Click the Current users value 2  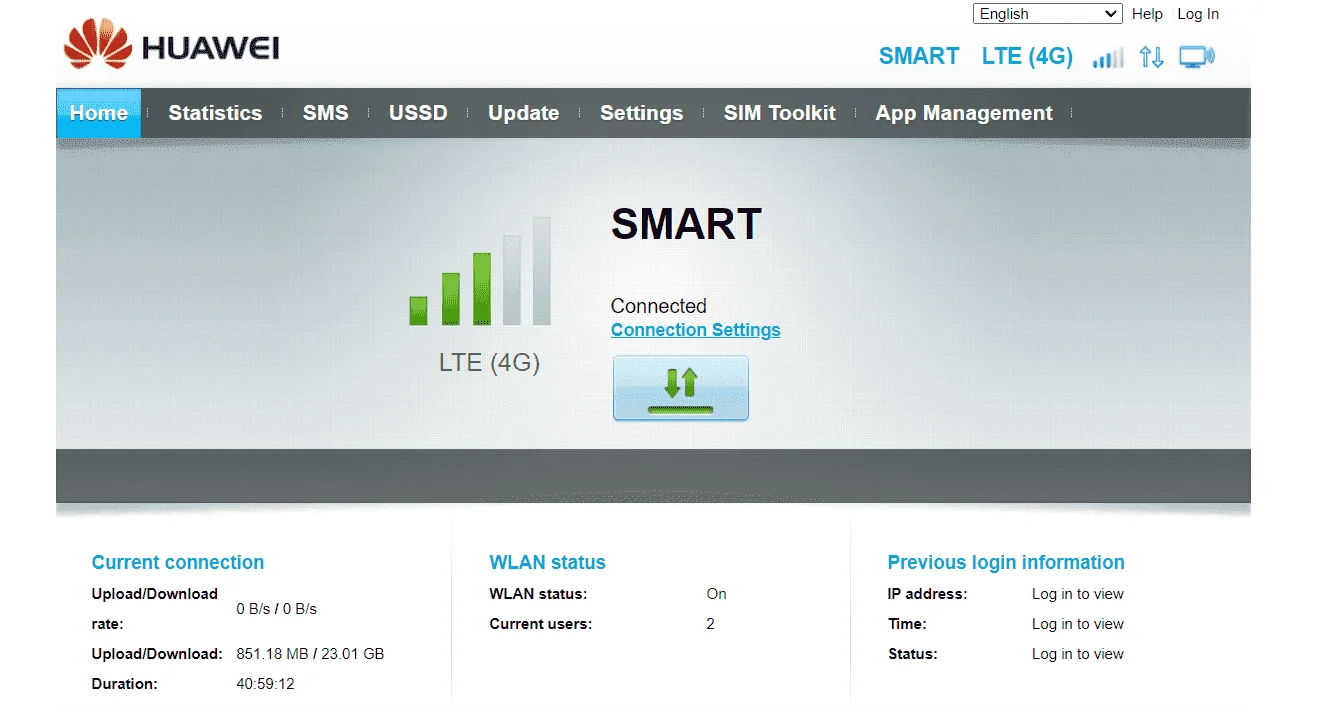[x=711, y=624]
